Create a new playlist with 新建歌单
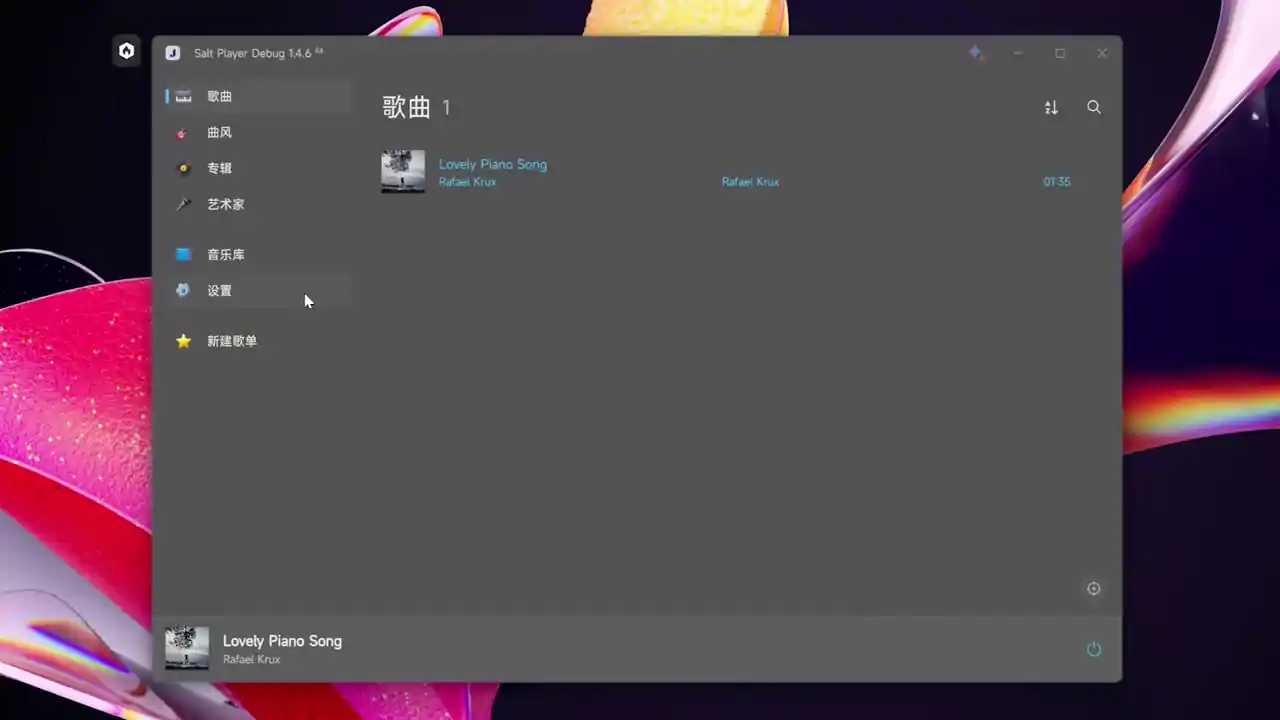Image resolution: width=1280 pixels, height=720 pixels. click(258, 341)
